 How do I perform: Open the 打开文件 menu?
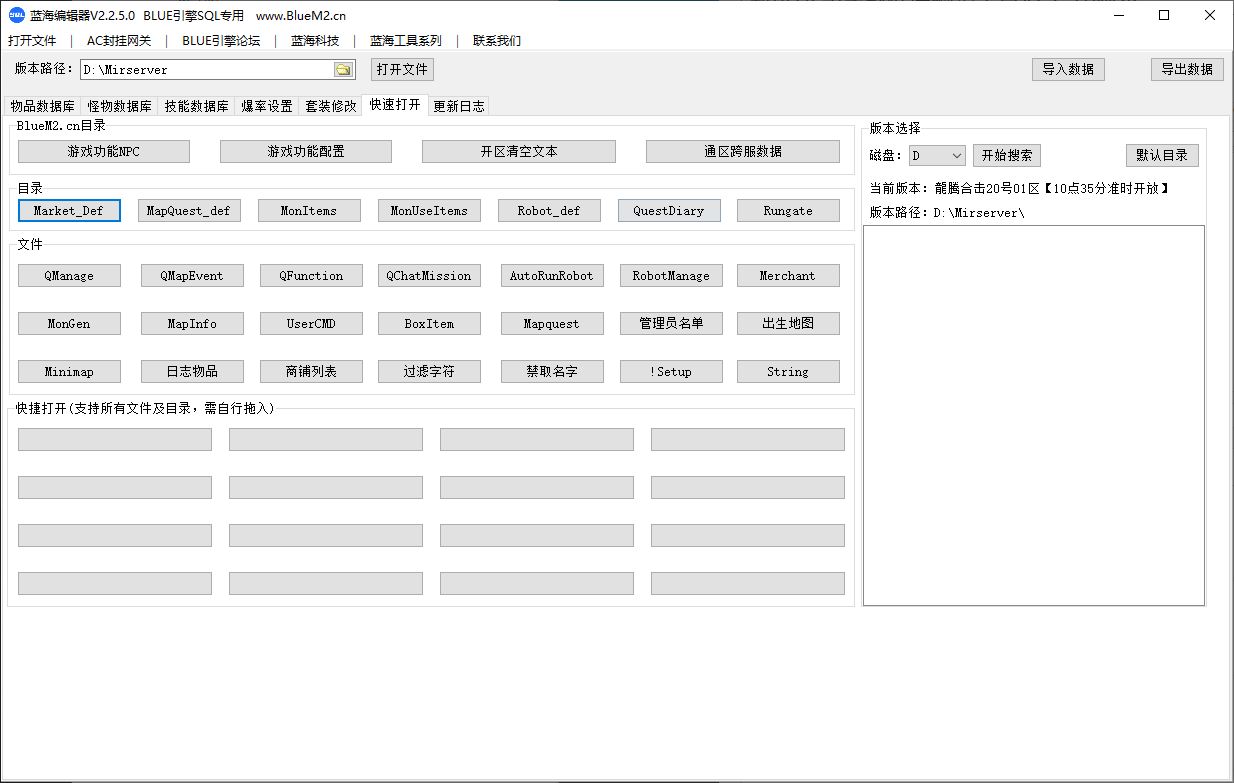[32, 41]
